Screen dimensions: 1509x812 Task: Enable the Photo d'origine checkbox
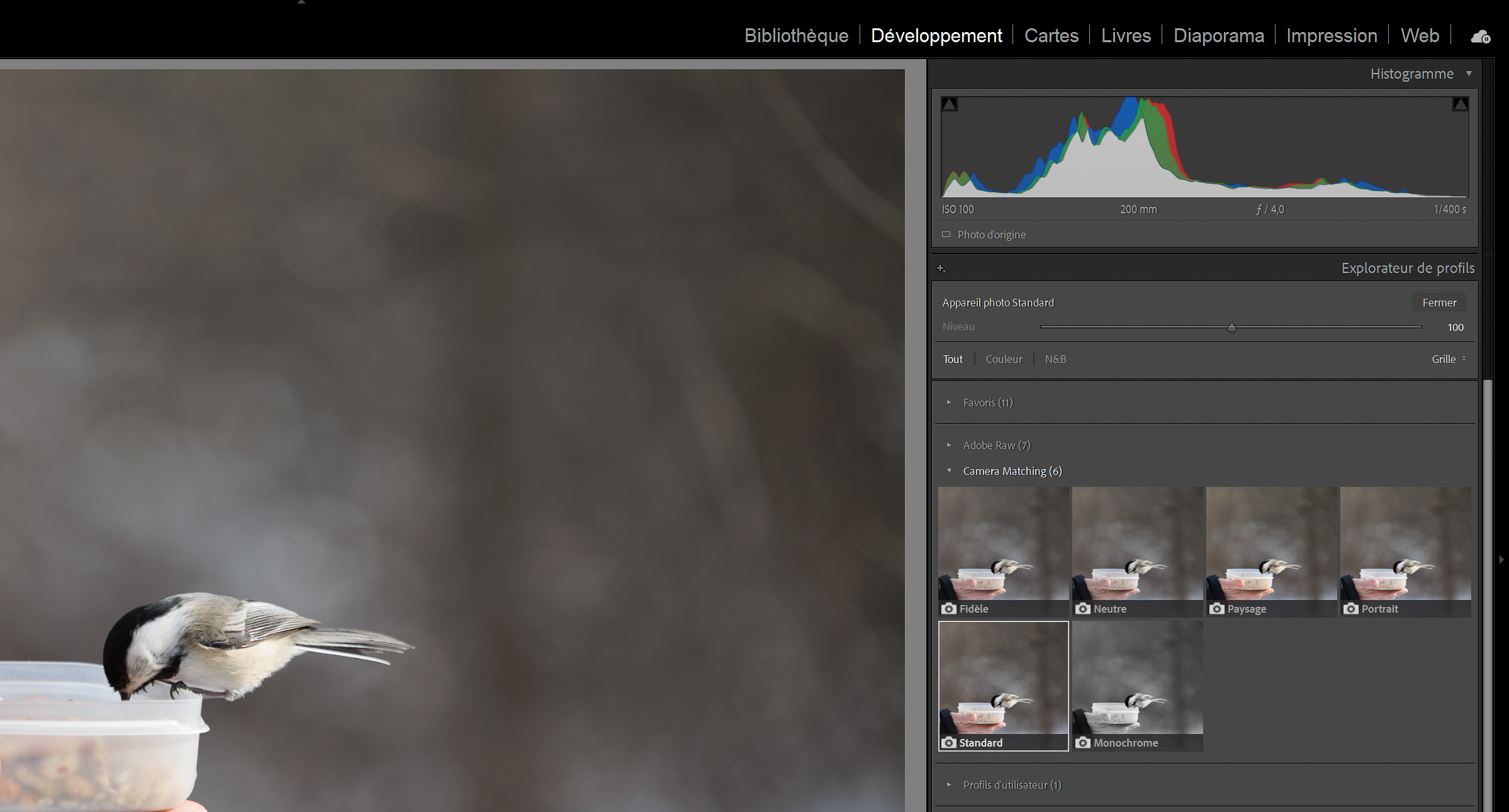coord(946,234)
